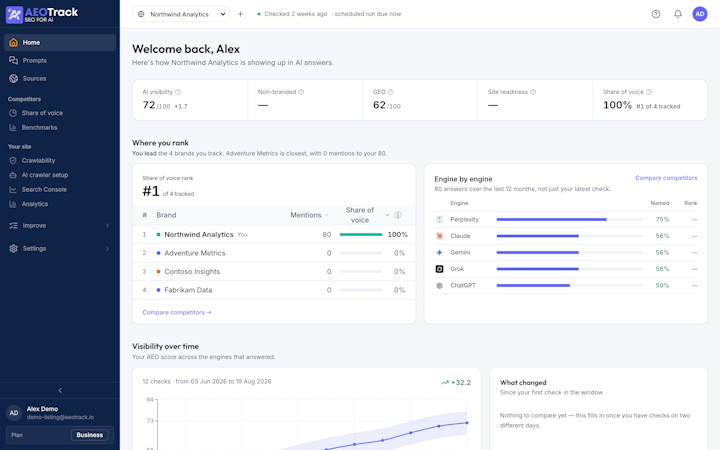Image resolution: width=720 pixels, height=450 pixels.
Task: Click the AI visibility info icon
Action: pos(178,92)
